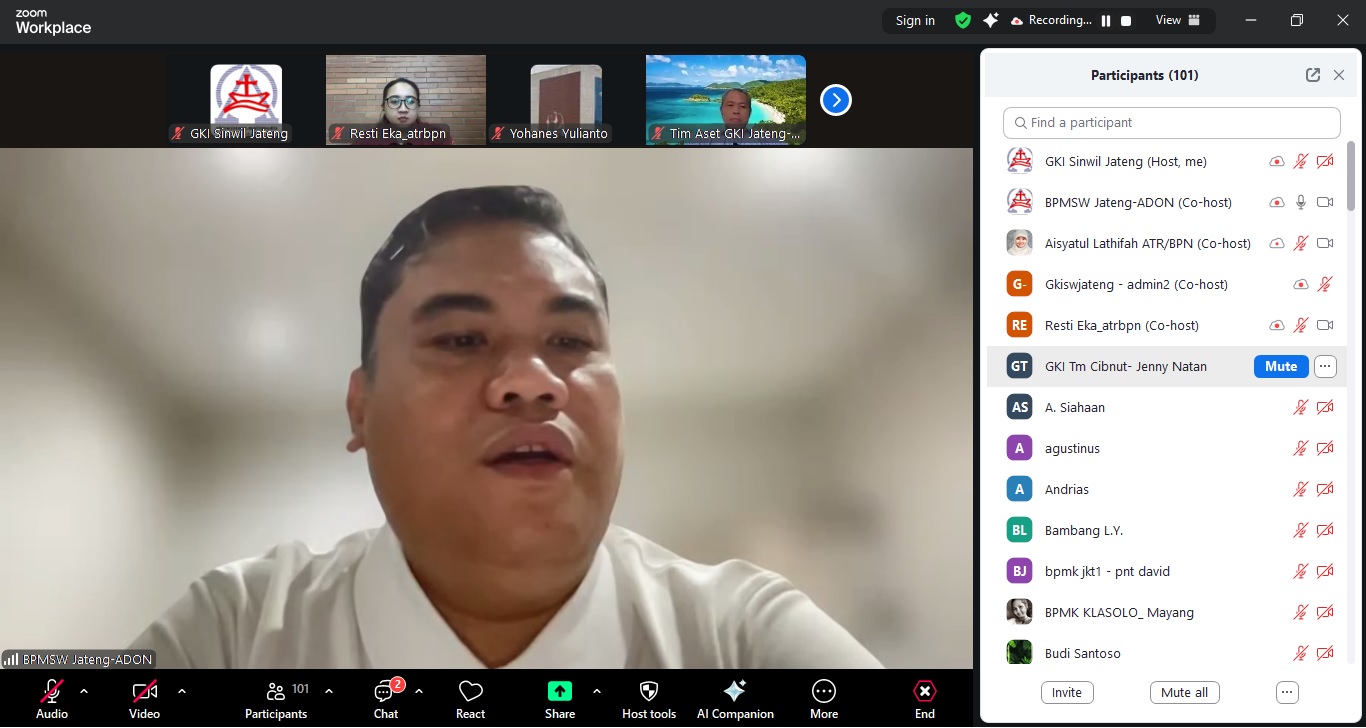
Task: Pop out the Participants panel
Action: click(x=1312, y=75)
